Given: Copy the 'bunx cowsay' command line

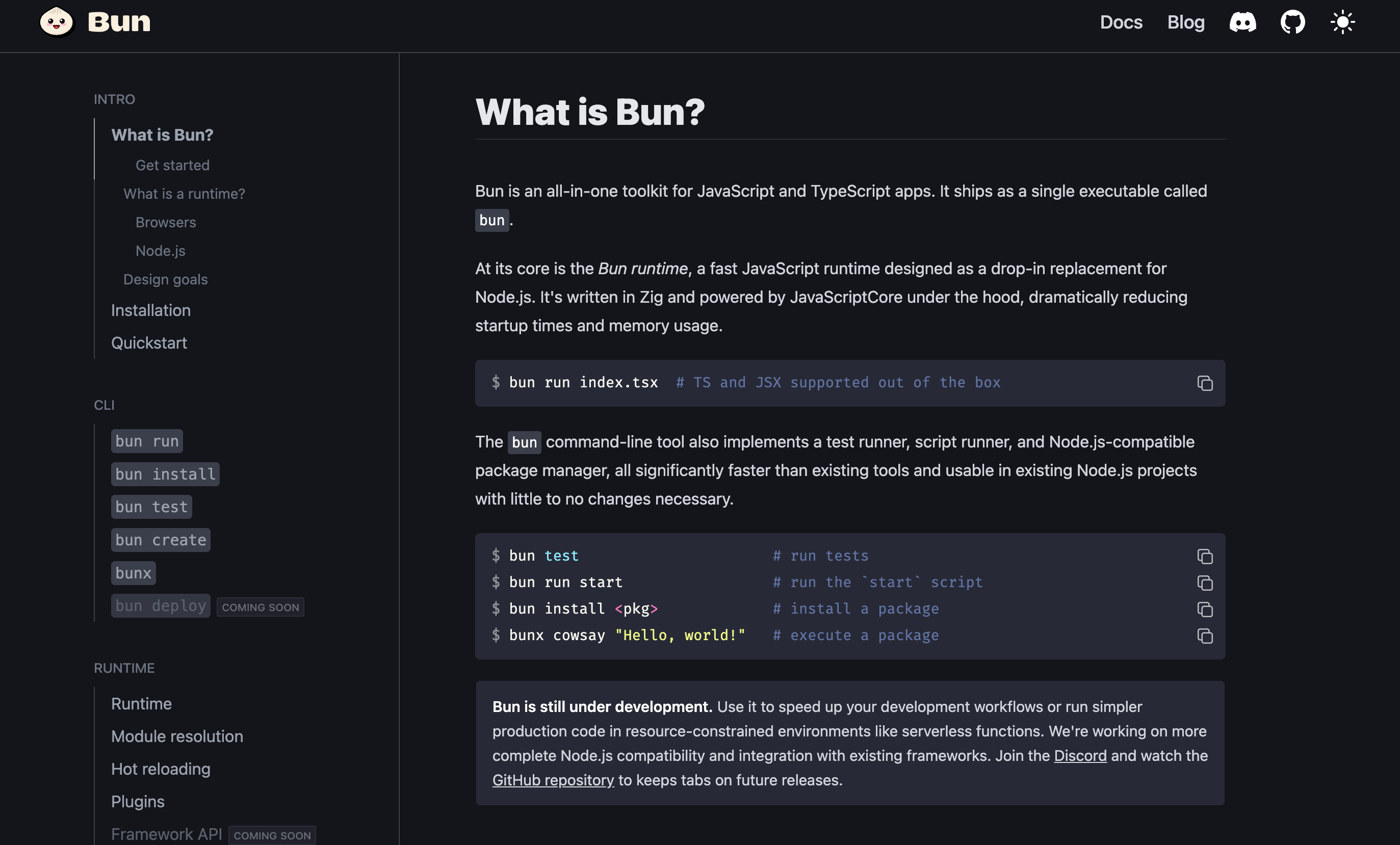Looking at the screenshot, I should (1205, 636).
